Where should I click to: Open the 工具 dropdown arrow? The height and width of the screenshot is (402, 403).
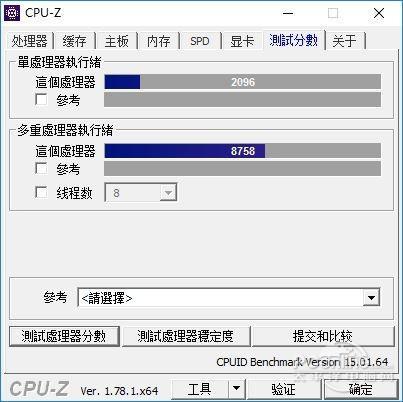(237, 388)
